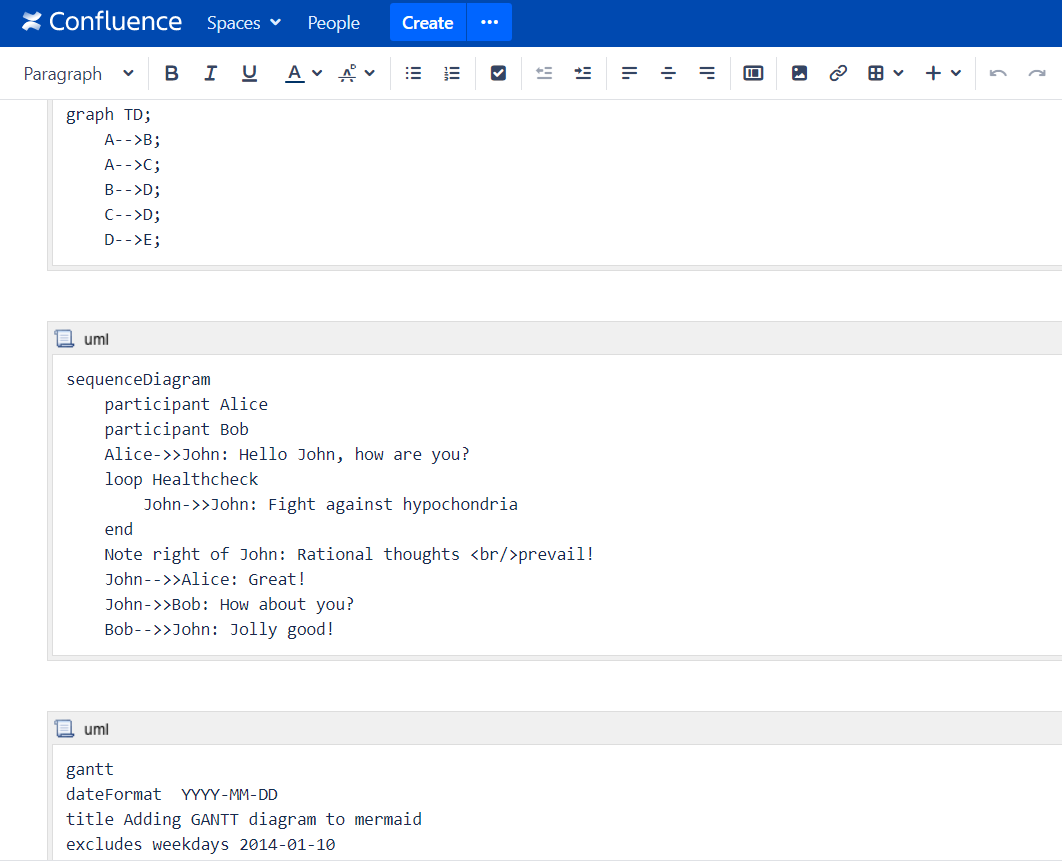Open the Paragraph style dropdown
This screenshot has height=867, width=1062.
(78, 73)
